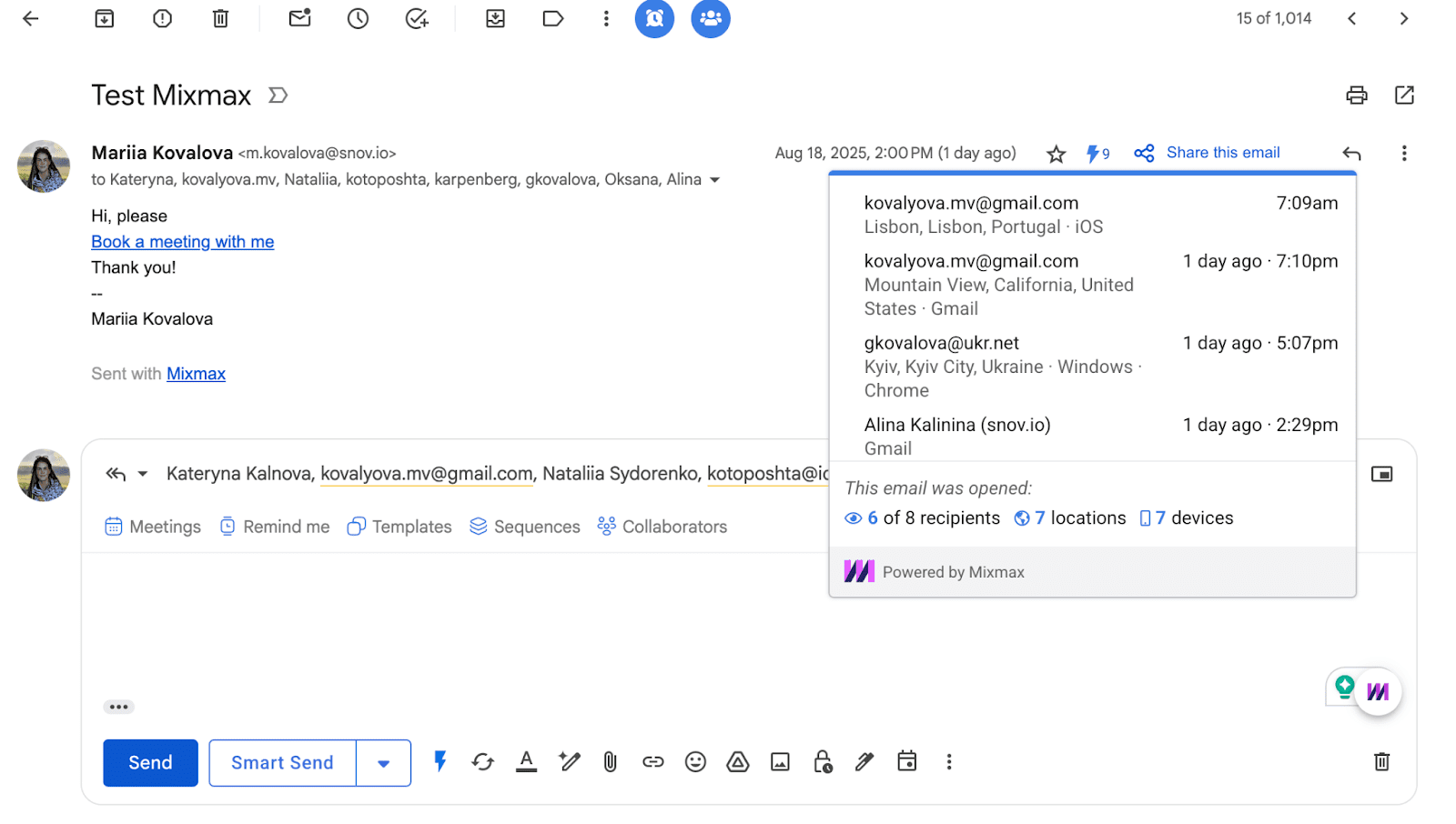This screenshot has height=824, width=1456.
Task: Click the Archive icon in top toolbar
Action: (105, 18)
